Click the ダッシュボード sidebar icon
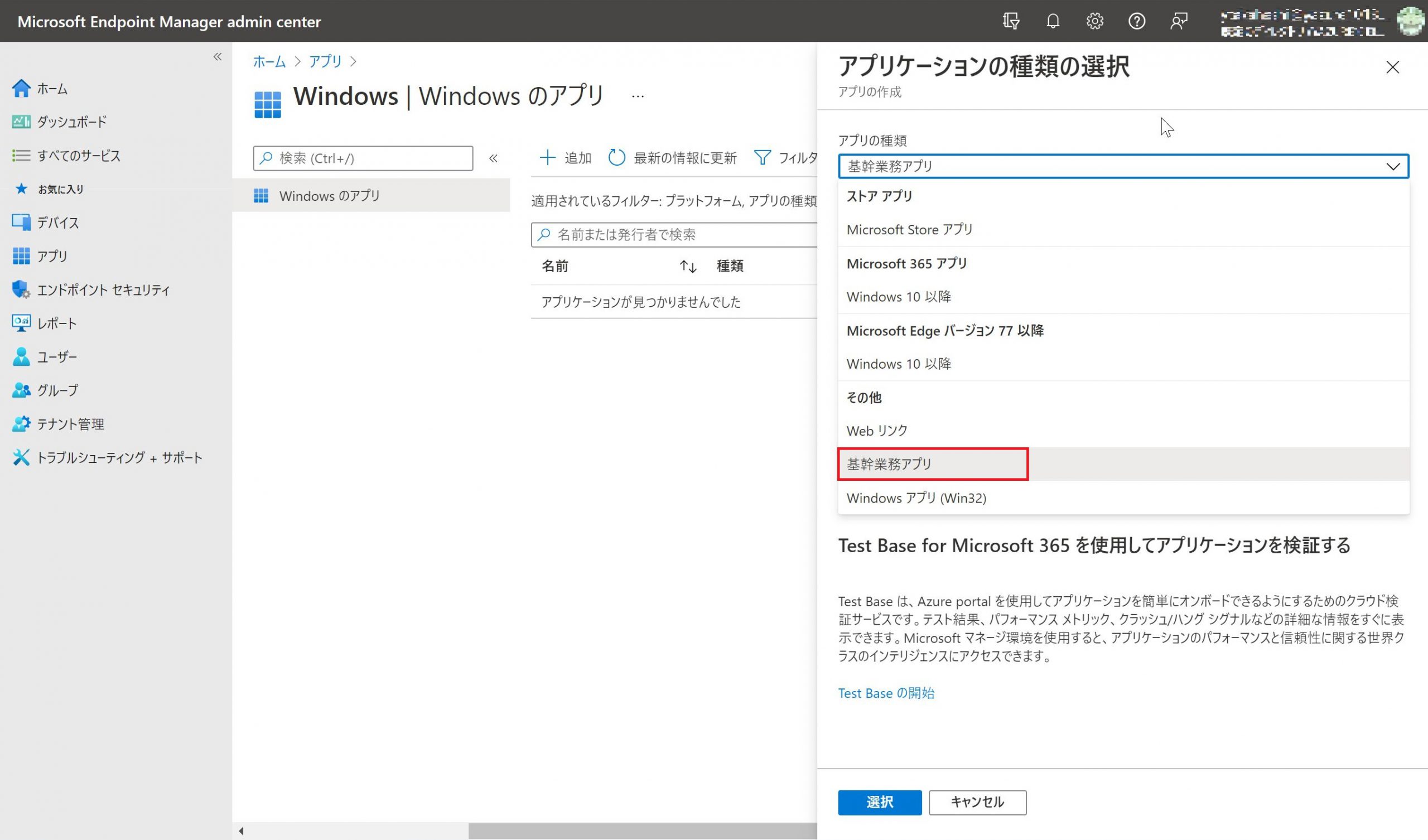 21,122
